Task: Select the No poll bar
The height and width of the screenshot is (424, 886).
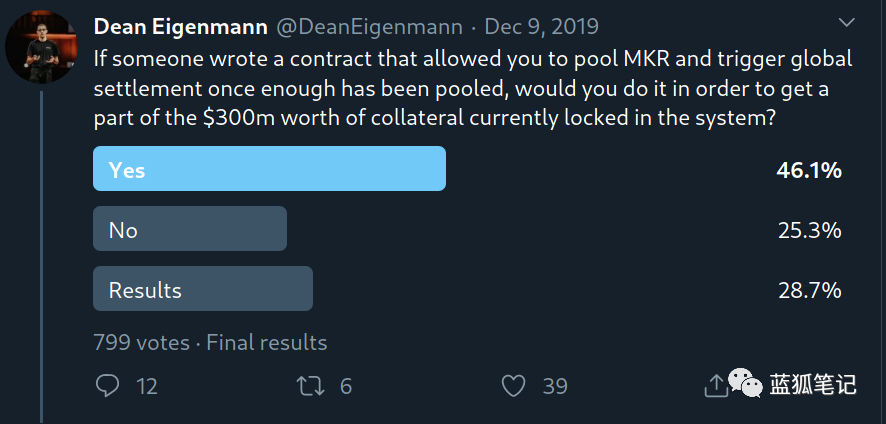Action: [x=190, y=228]
